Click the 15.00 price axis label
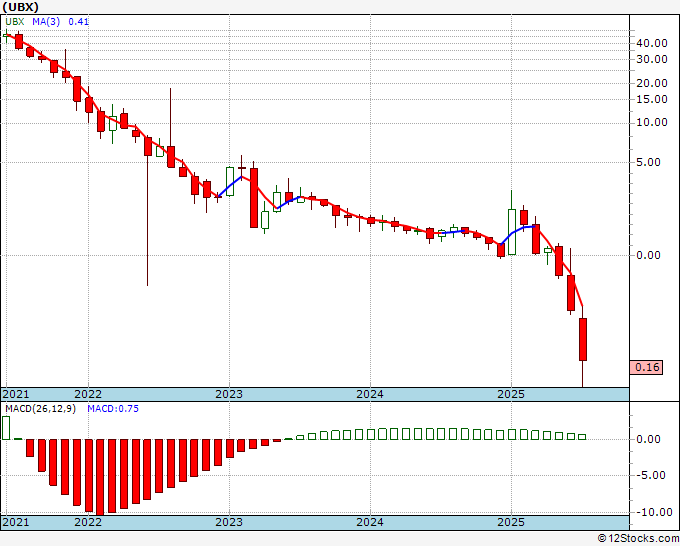Screen dimensions: 680x546 (652, 99)
